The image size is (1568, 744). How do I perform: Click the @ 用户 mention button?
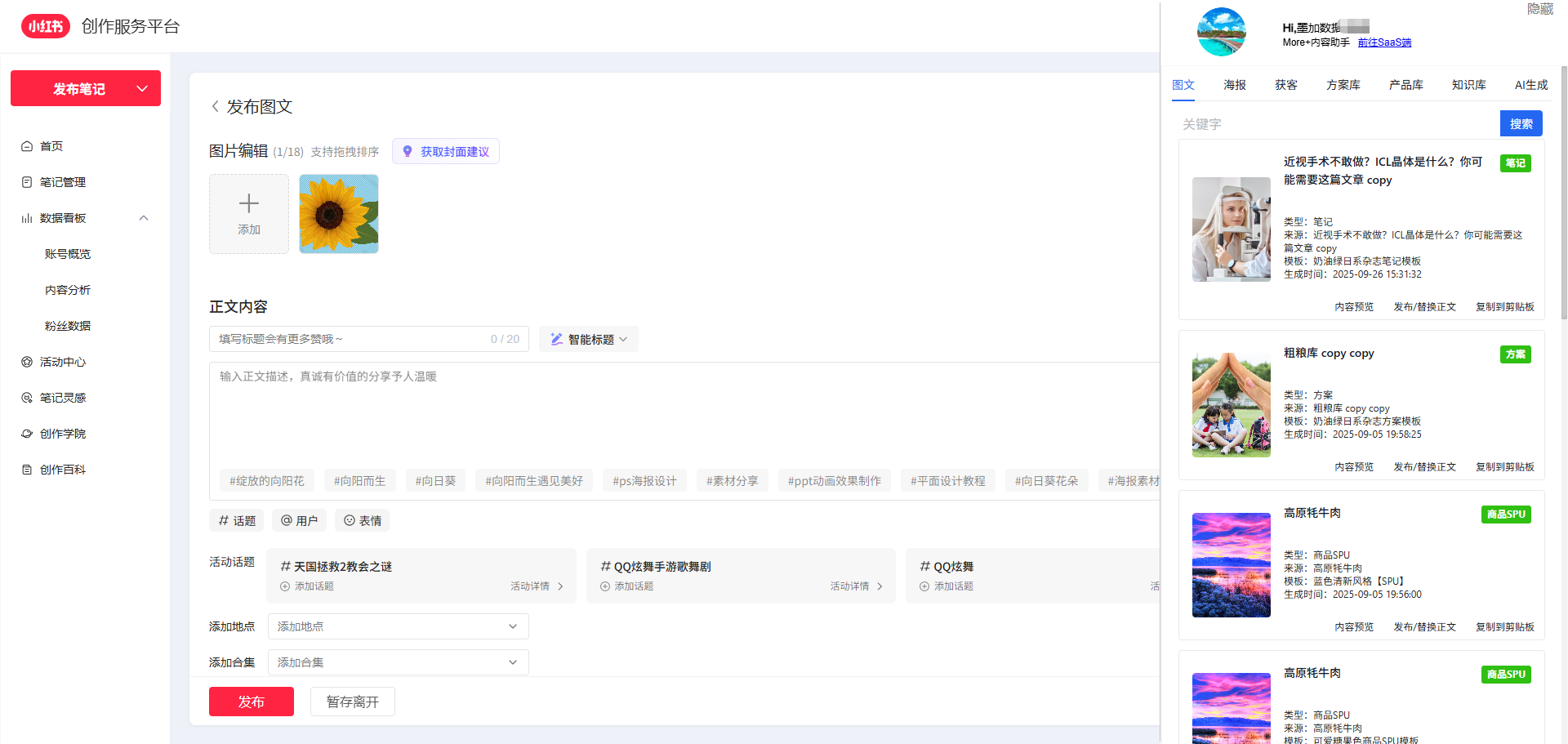[x=299, y=520]
